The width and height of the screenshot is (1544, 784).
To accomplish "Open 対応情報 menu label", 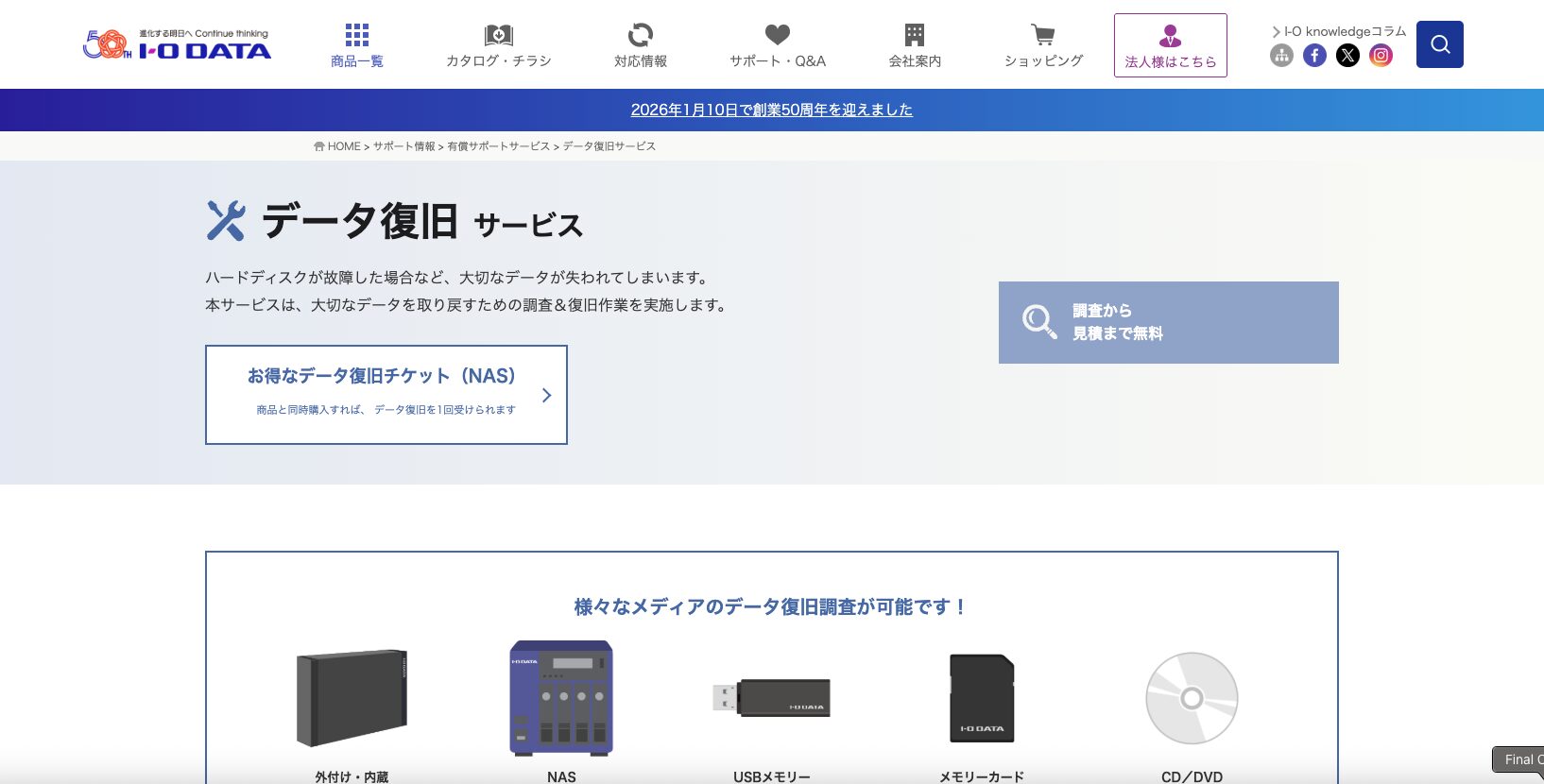I will (641, 61).
